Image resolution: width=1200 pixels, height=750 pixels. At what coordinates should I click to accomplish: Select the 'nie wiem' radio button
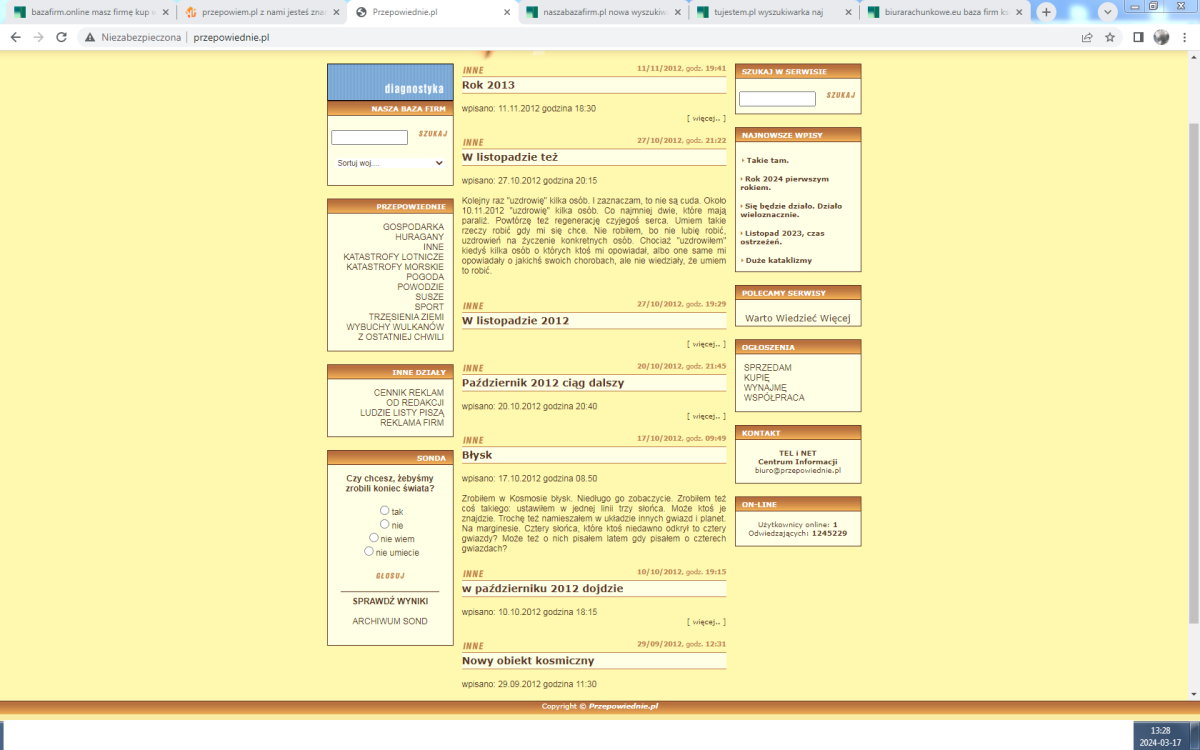[x=374, y=538]
